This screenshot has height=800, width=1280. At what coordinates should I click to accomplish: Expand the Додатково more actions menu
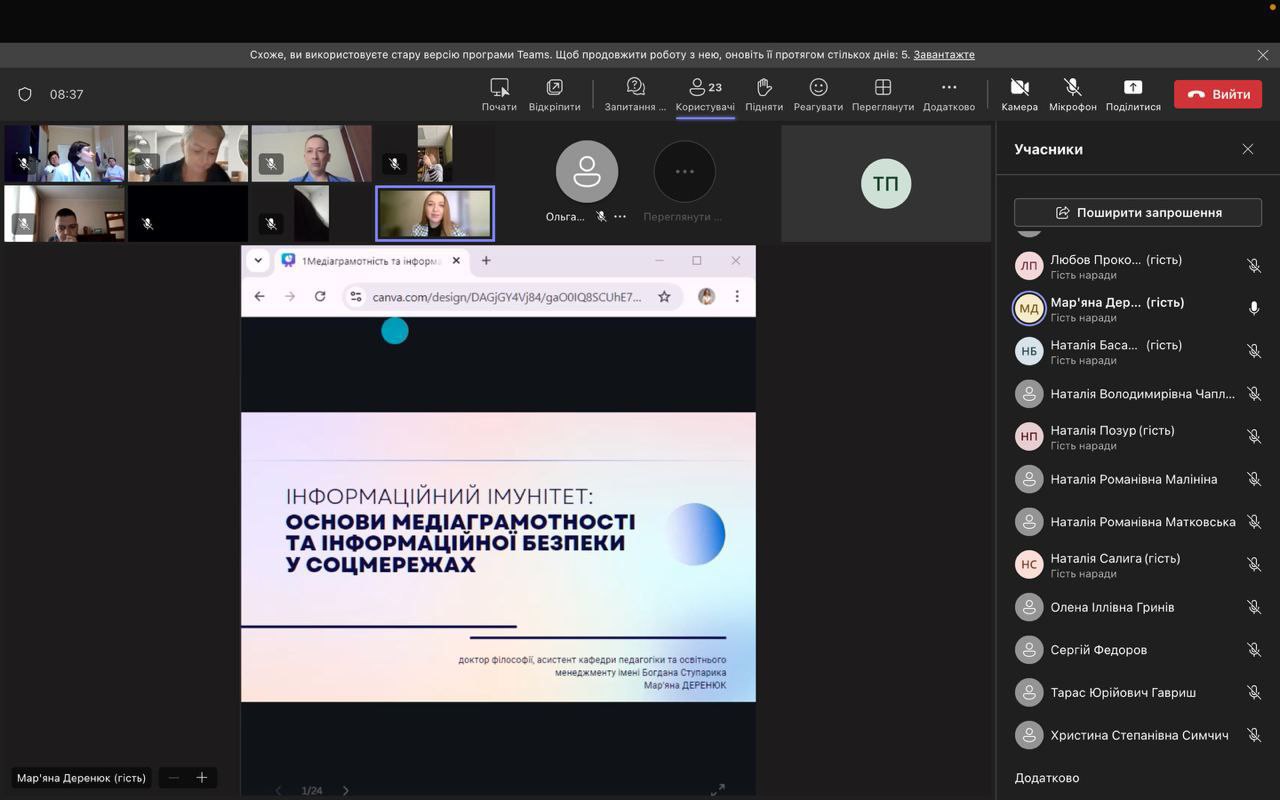[x=948, y=88]
